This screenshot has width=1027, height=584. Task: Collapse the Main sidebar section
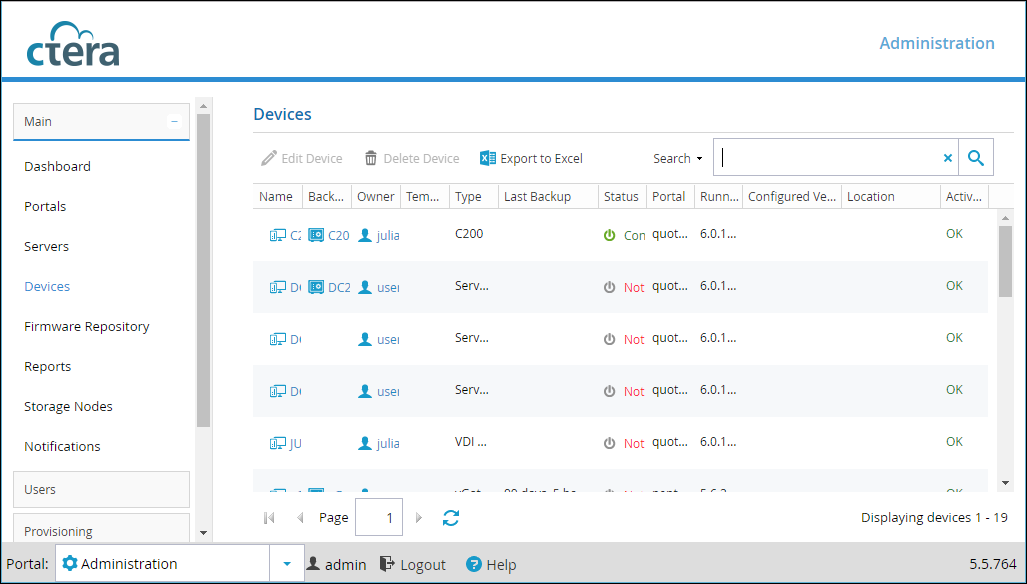click(x=174, y=121)
